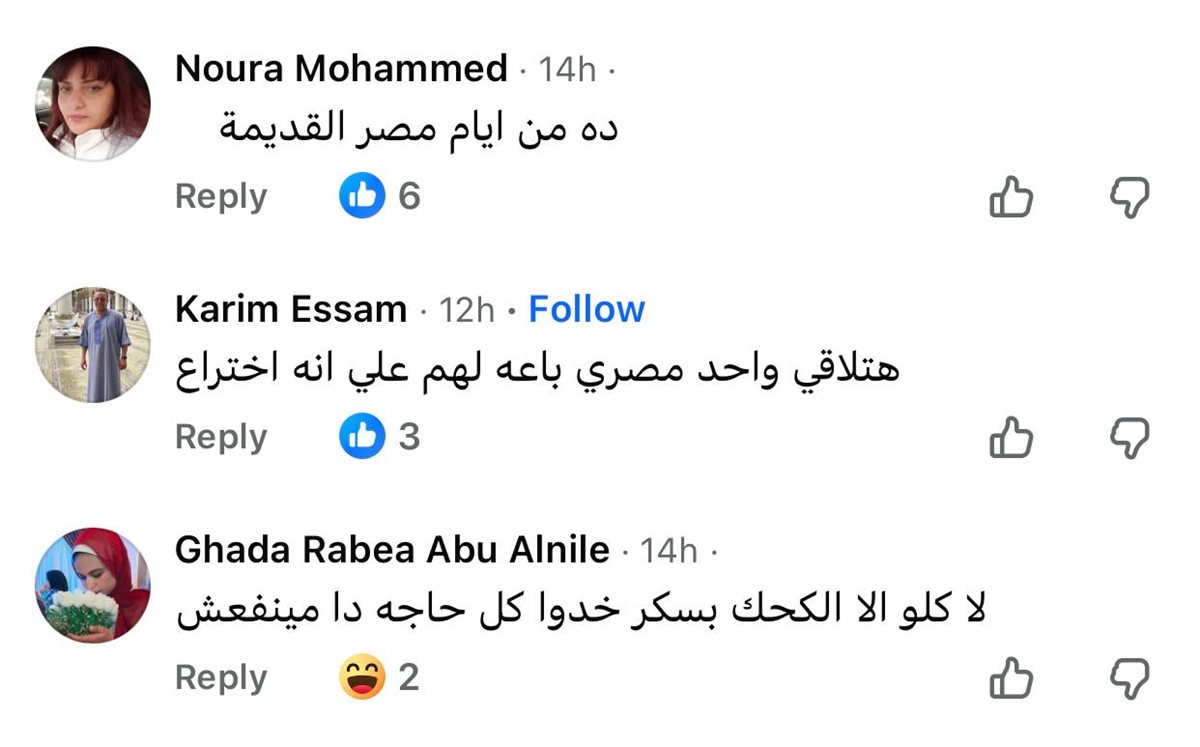The width and height of the screenshot is (1200, 747).
Task: Reply to Karim Essam's comment
Action: 221,437
